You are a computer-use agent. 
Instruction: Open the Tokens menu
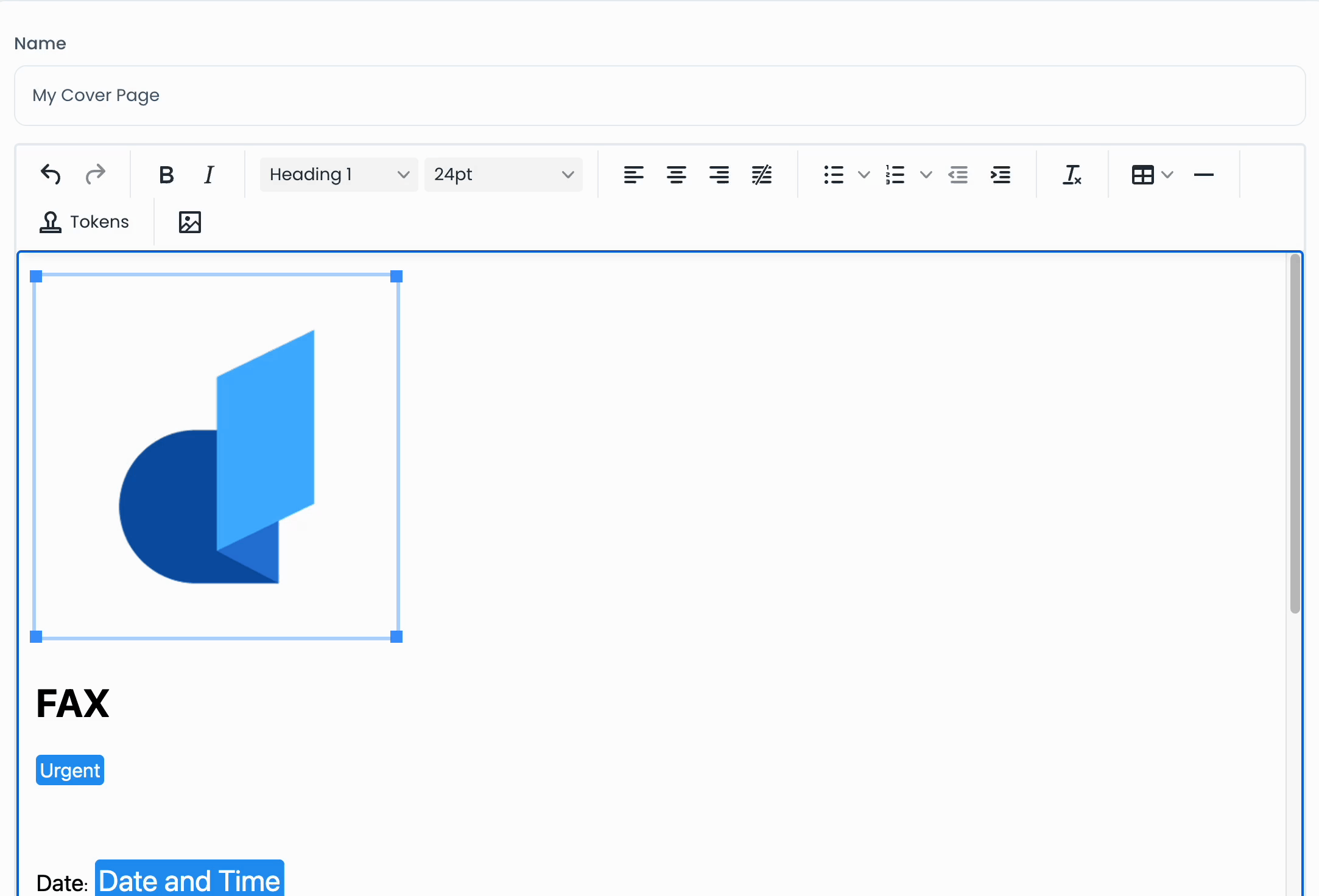click(x=84, y=222)
